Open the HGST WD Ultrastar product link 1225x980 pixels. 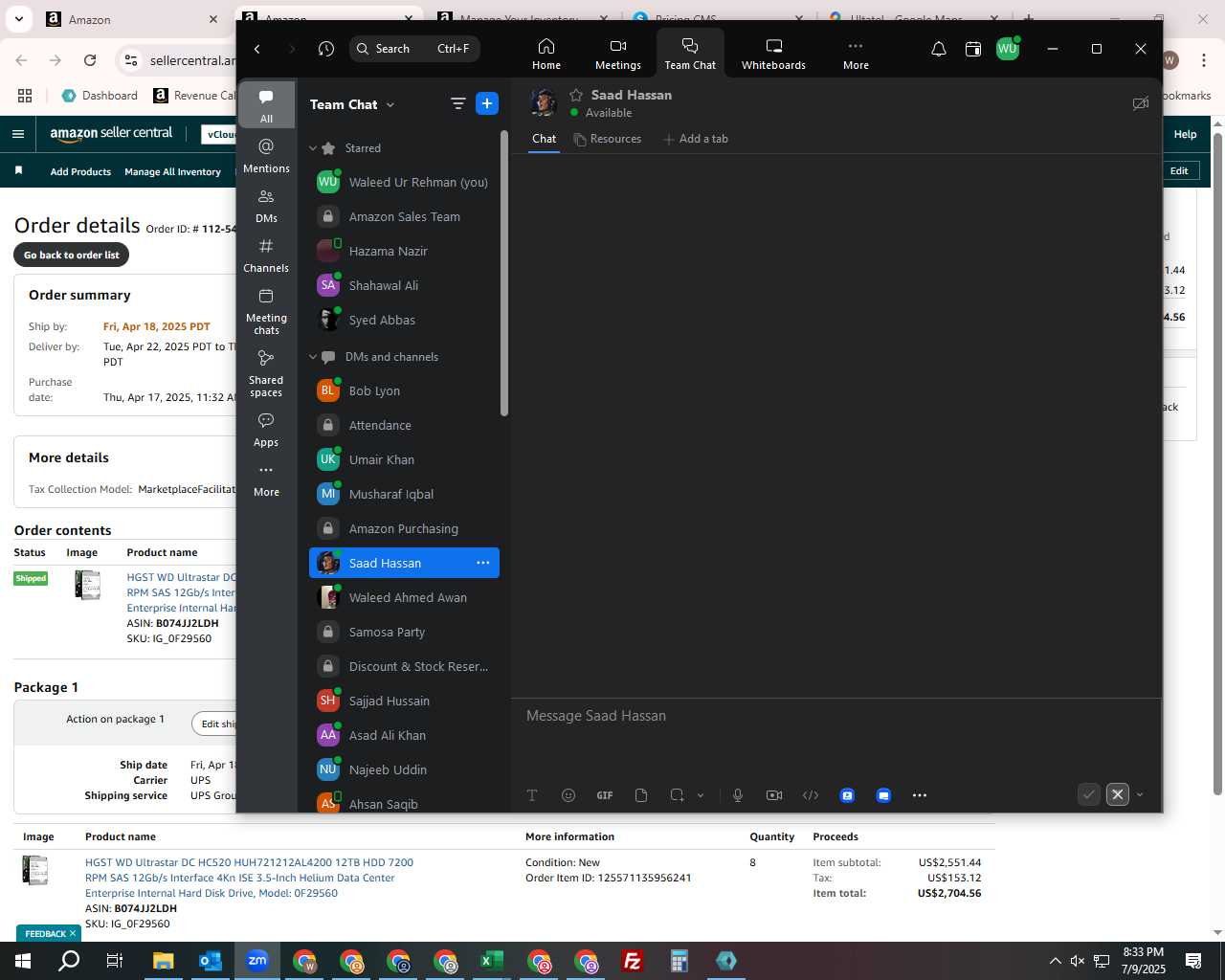(249, 878)
